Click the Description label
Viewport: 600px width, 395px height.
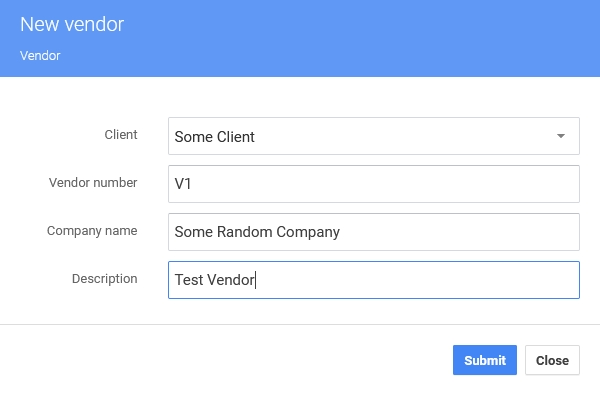coord(104,279)
